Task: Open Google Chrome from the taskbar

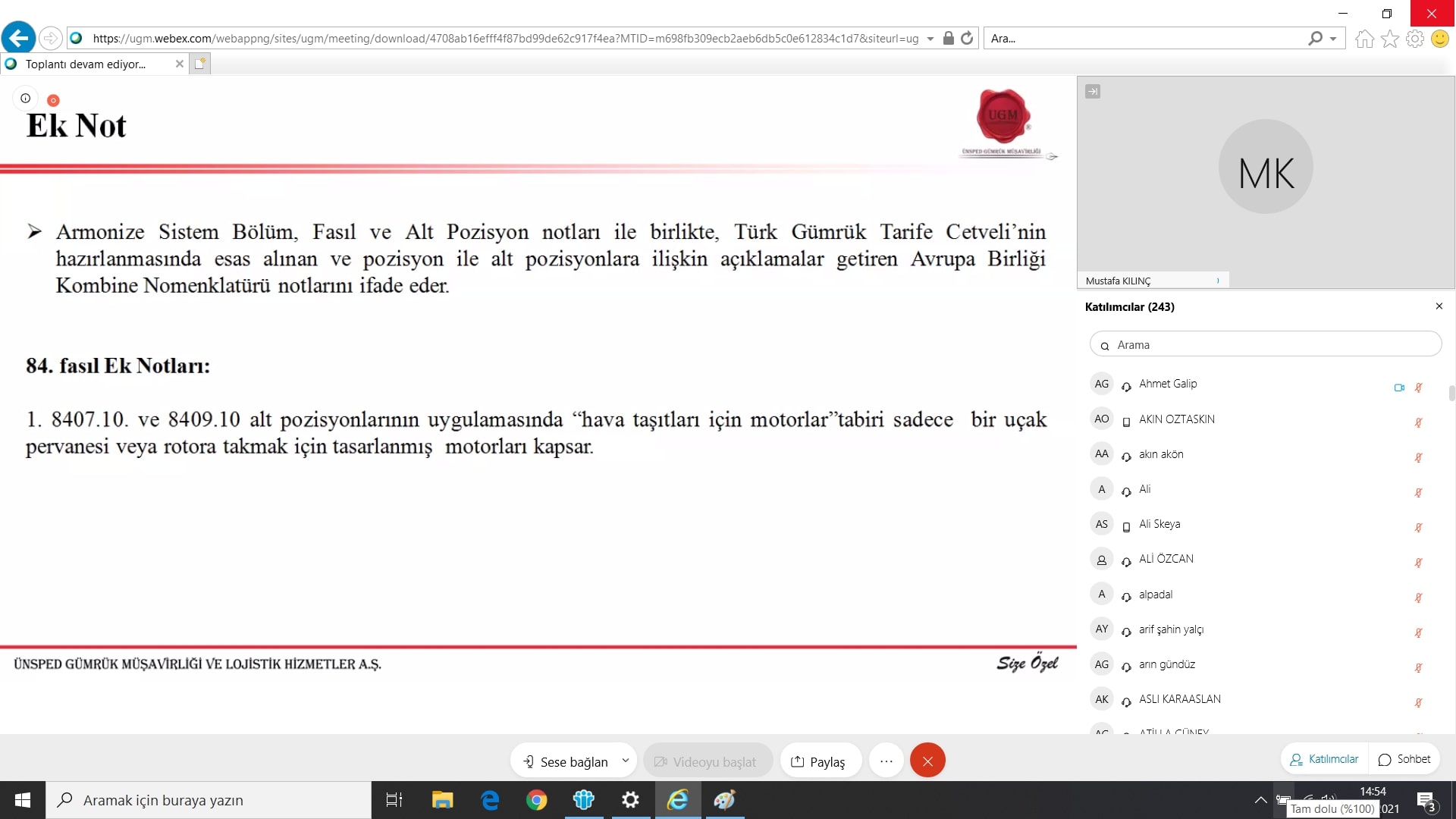Action: 537,800
